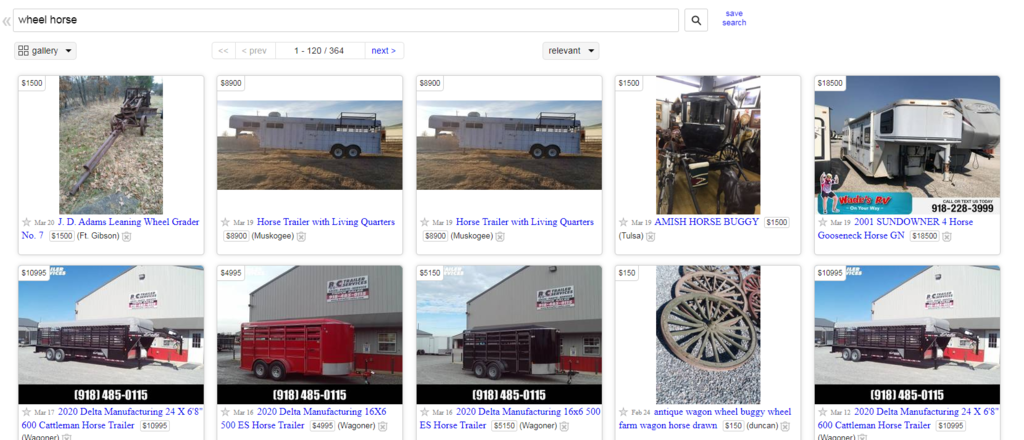This screenshot has width=1024, height=440.
Task: Expand the relevant sort order dropdown
Action: click(x=571, y=50)
